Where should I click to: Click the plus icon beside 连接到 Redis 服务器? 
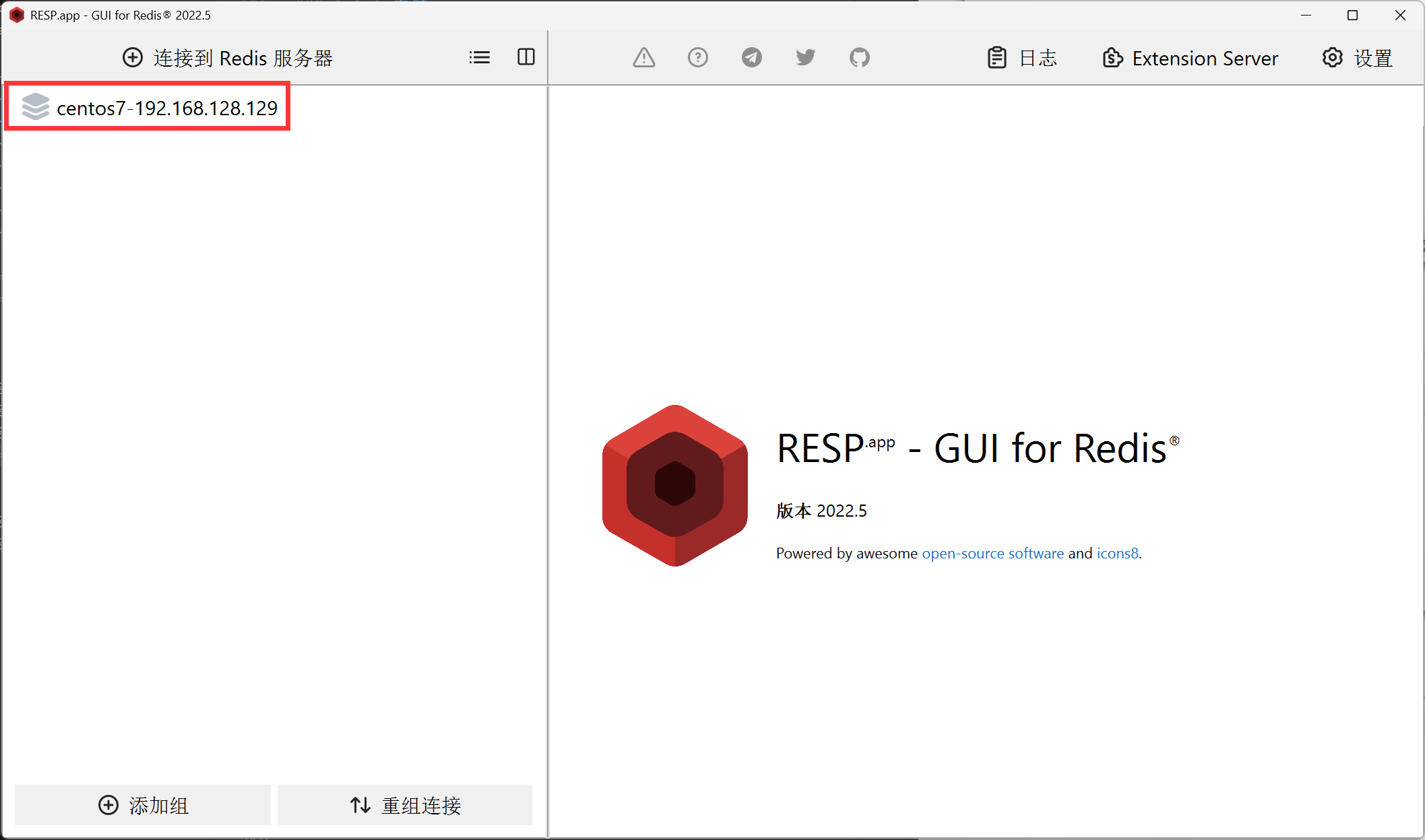pos(132,58)
